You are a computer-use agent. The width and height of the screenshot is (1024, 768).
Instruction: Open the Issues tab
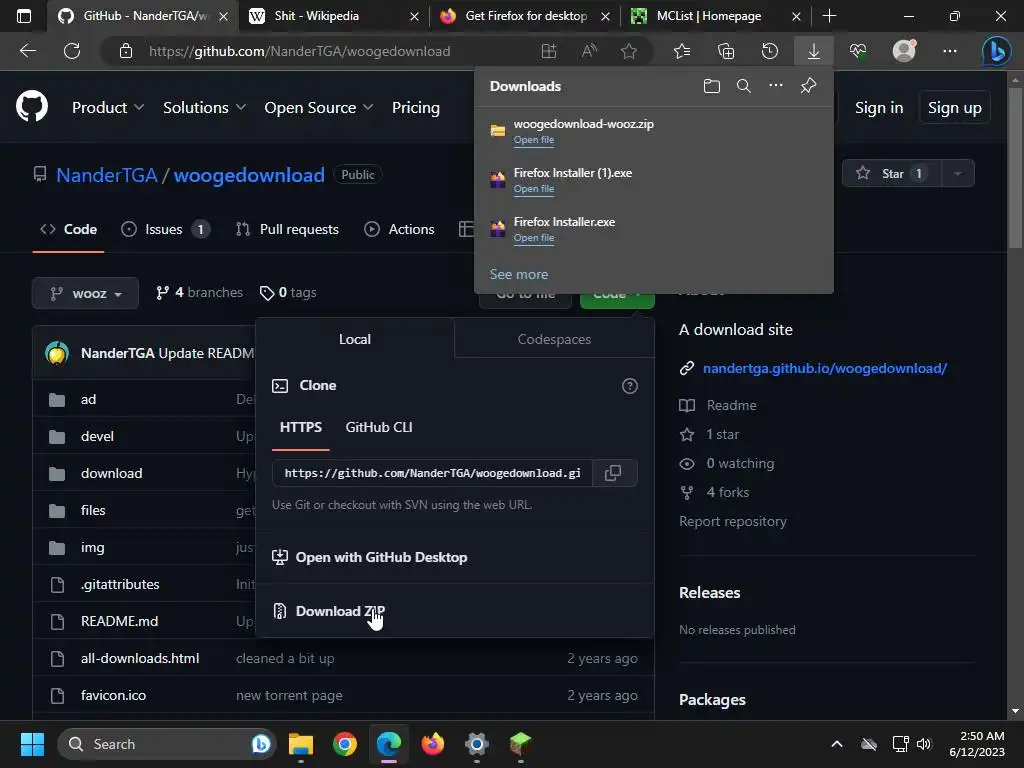pos(165,229)
